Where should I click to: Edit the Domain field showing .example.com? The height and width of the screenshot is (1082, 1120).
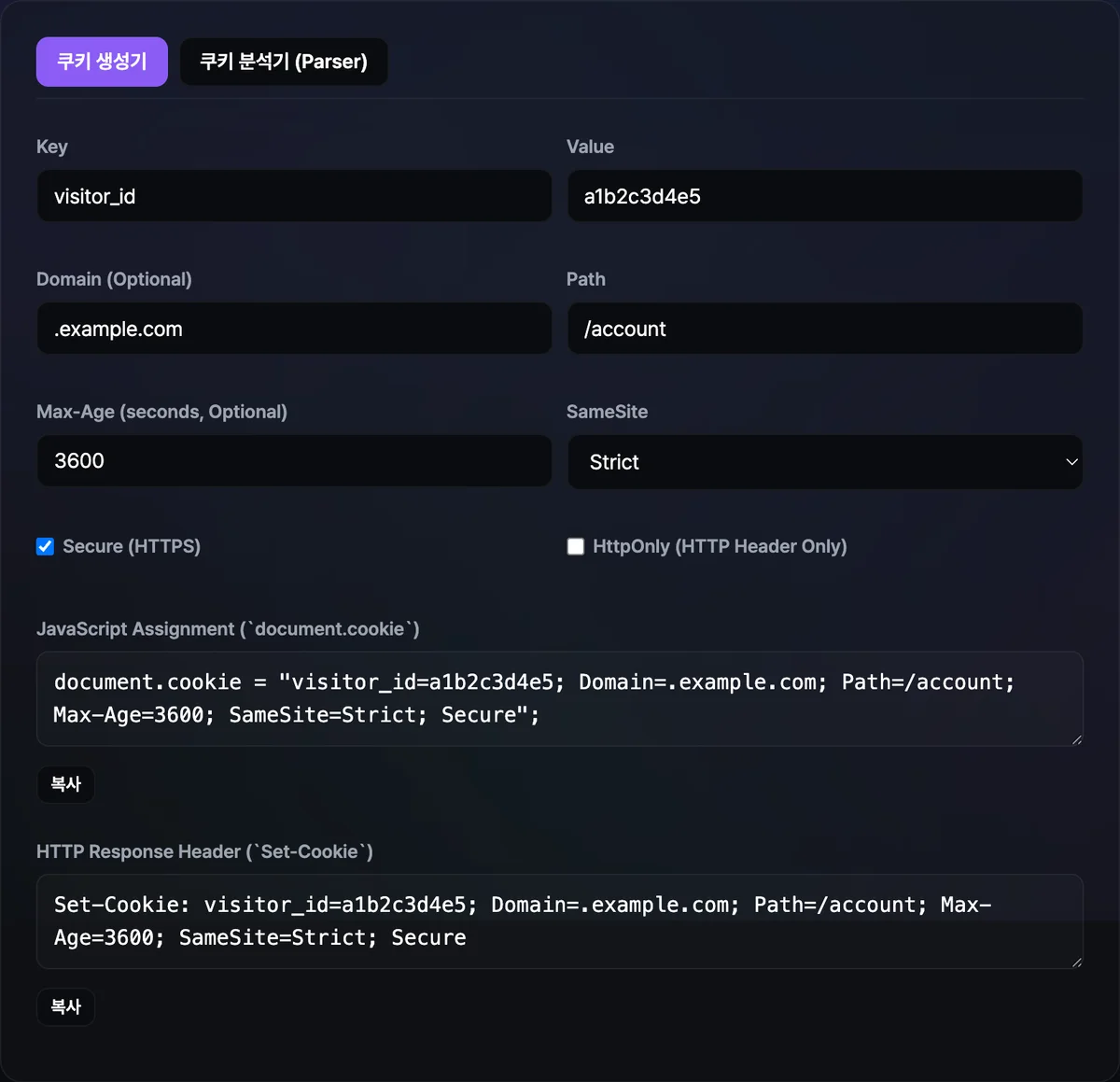click(x=294, y=329)
